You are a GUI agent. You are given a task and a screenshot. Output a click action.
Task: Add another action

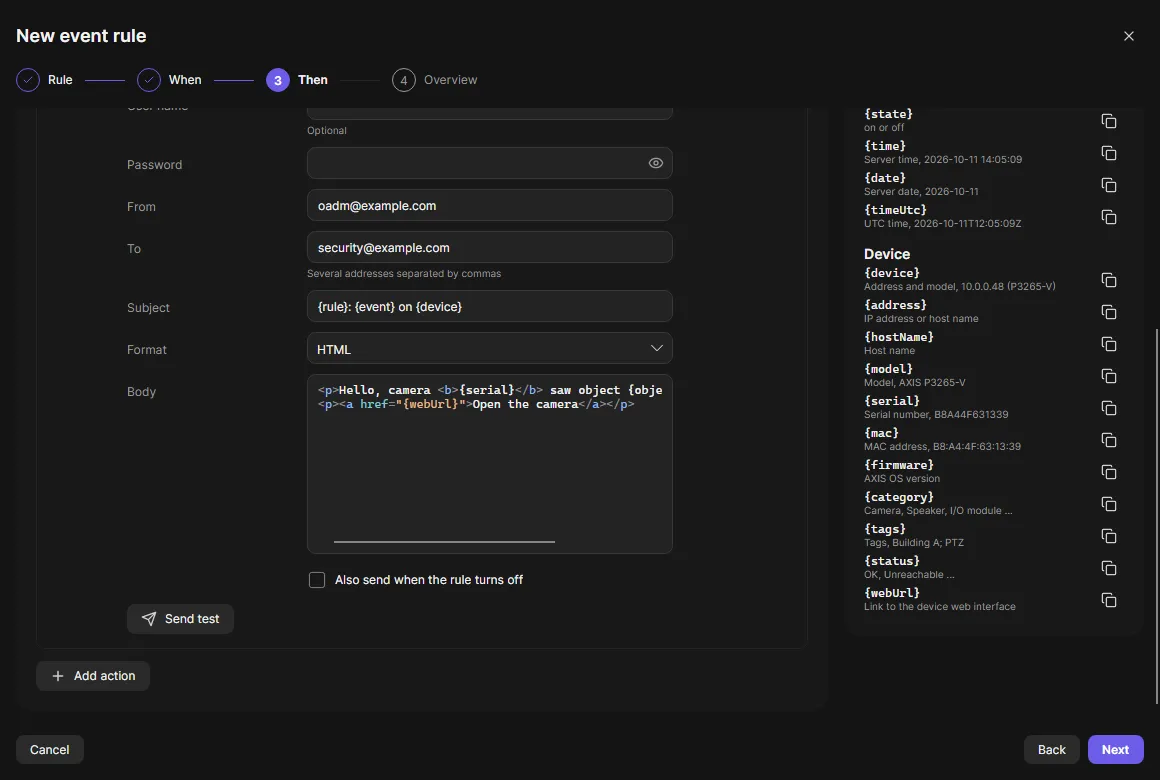pos(92,676)
